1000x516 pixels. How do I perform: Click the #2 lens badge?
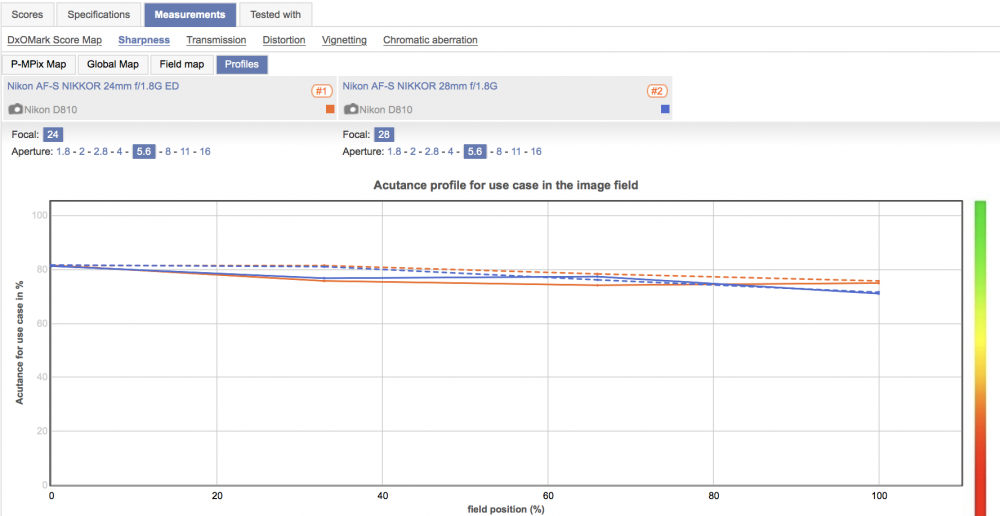pyautogui.click(x=658, y=91)
